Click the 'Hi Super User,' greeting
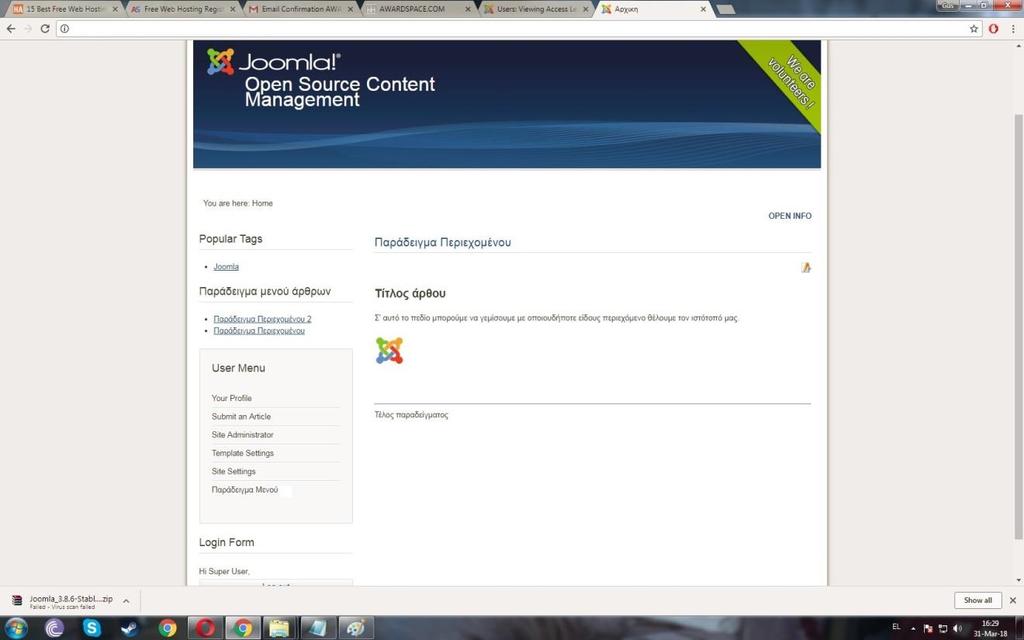This screenshot has height=640, width=1024. point(224,571)
